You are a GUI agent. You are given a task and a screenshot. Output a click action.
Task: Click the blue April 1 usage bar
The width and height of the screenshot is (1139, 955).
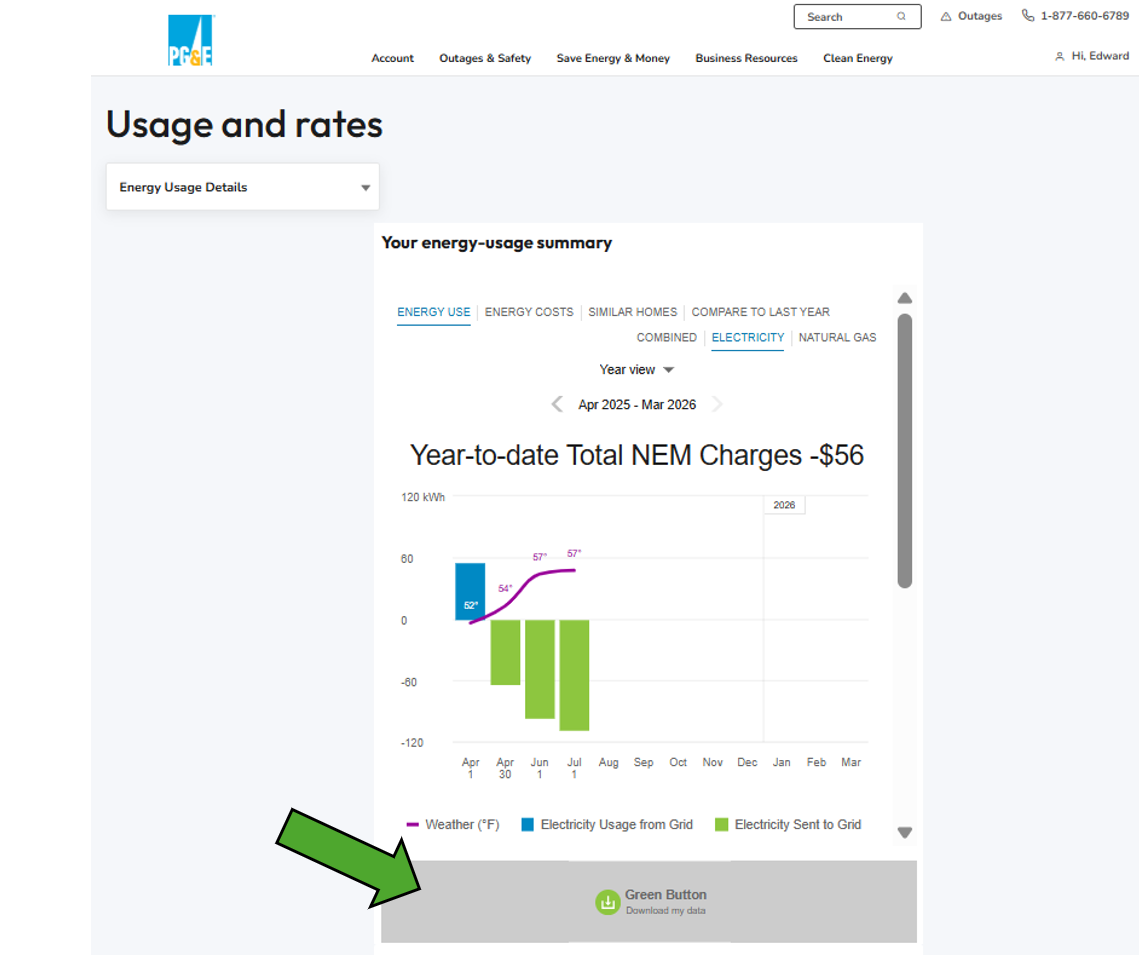point(470,591)
